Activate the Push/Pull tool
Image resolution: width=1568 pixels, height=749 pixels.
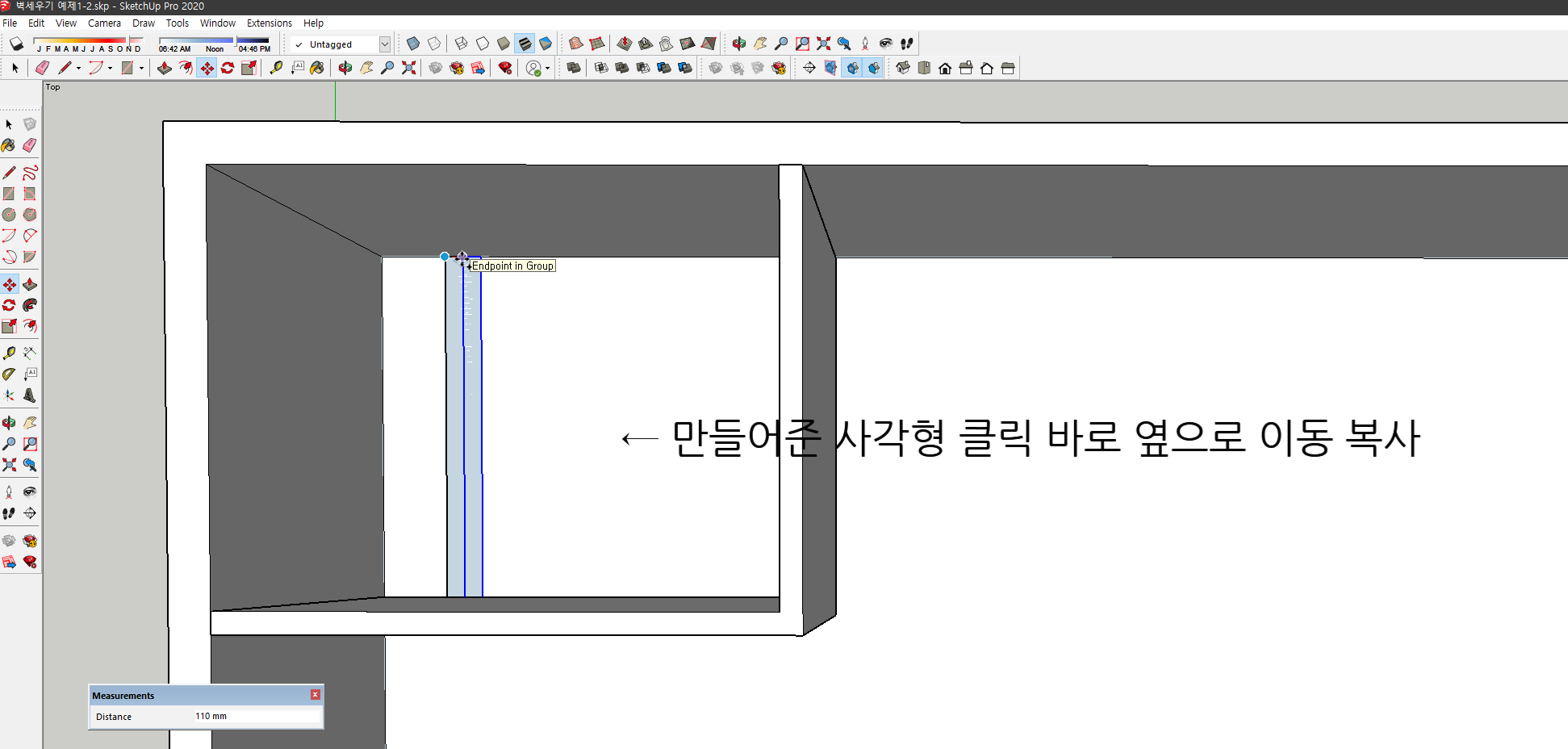(30, 284)
